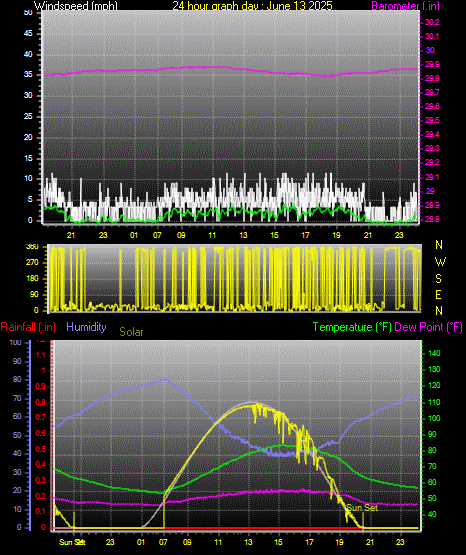Click the 30.2 value on barometer scale
The image size is (466, 555).
click(x=432, y=22)
